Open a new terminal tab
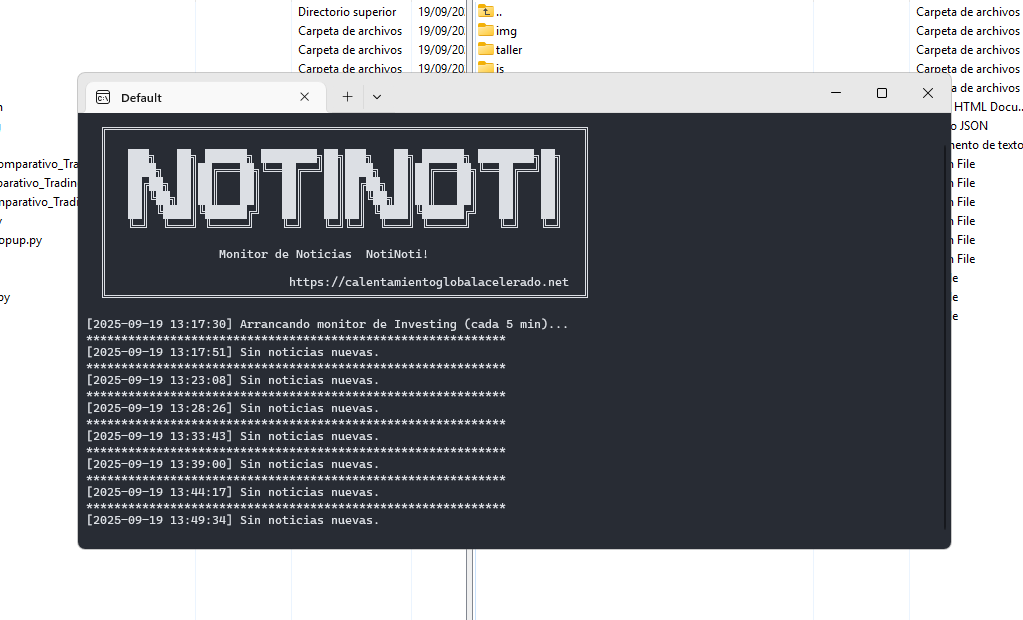This screenshot has width=1023, height=620. point(347,97)
